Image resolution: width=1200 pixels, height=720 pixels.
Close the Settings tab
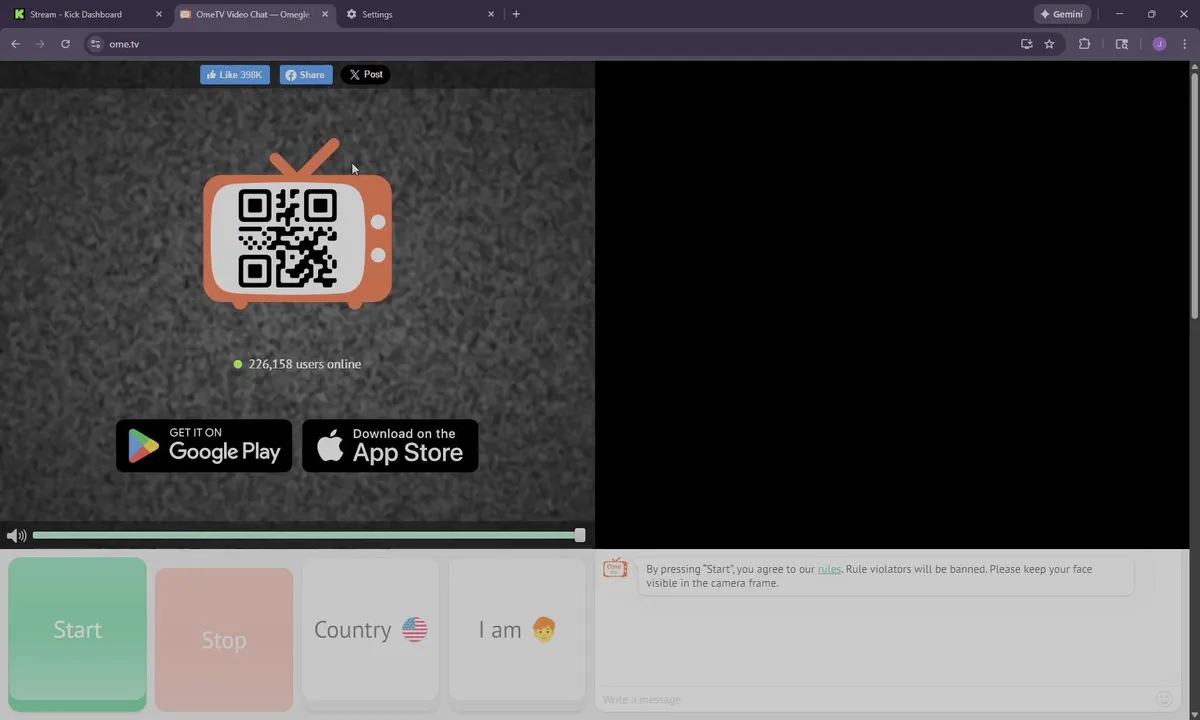click(x=491, y=14)
